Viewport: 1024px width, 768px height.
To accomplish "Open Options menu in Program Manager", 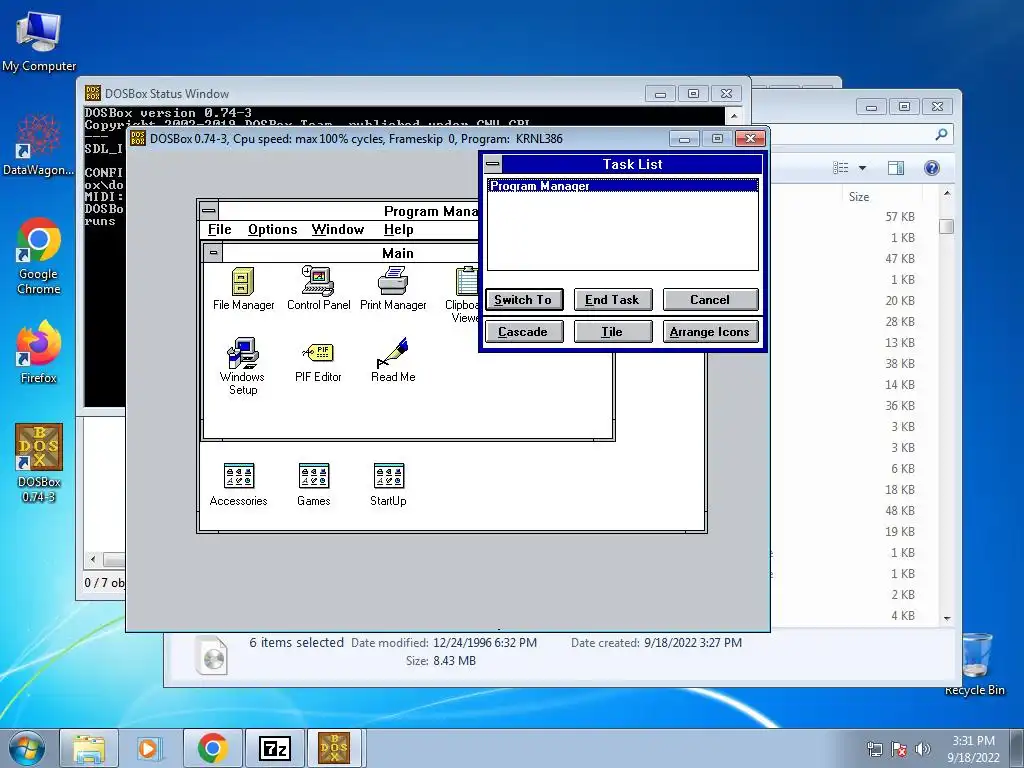I will (x=272, y=229).
